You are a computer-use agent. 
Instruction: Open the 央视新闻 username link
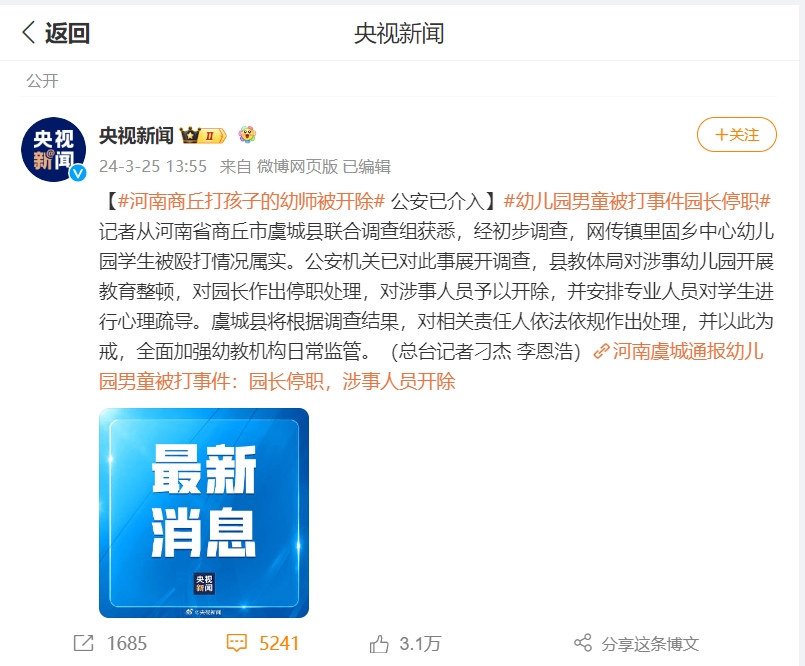click(x=137, y=135)
